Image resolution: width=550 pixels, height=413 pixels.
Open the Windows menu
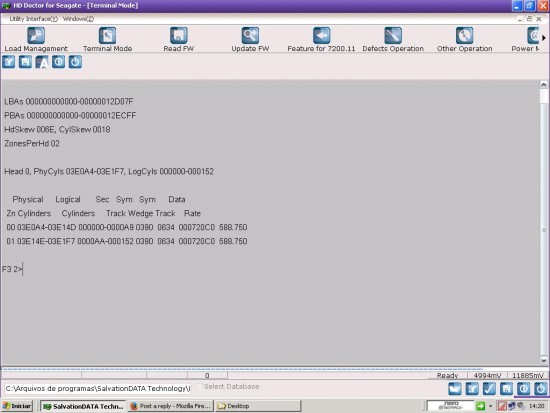78,19
